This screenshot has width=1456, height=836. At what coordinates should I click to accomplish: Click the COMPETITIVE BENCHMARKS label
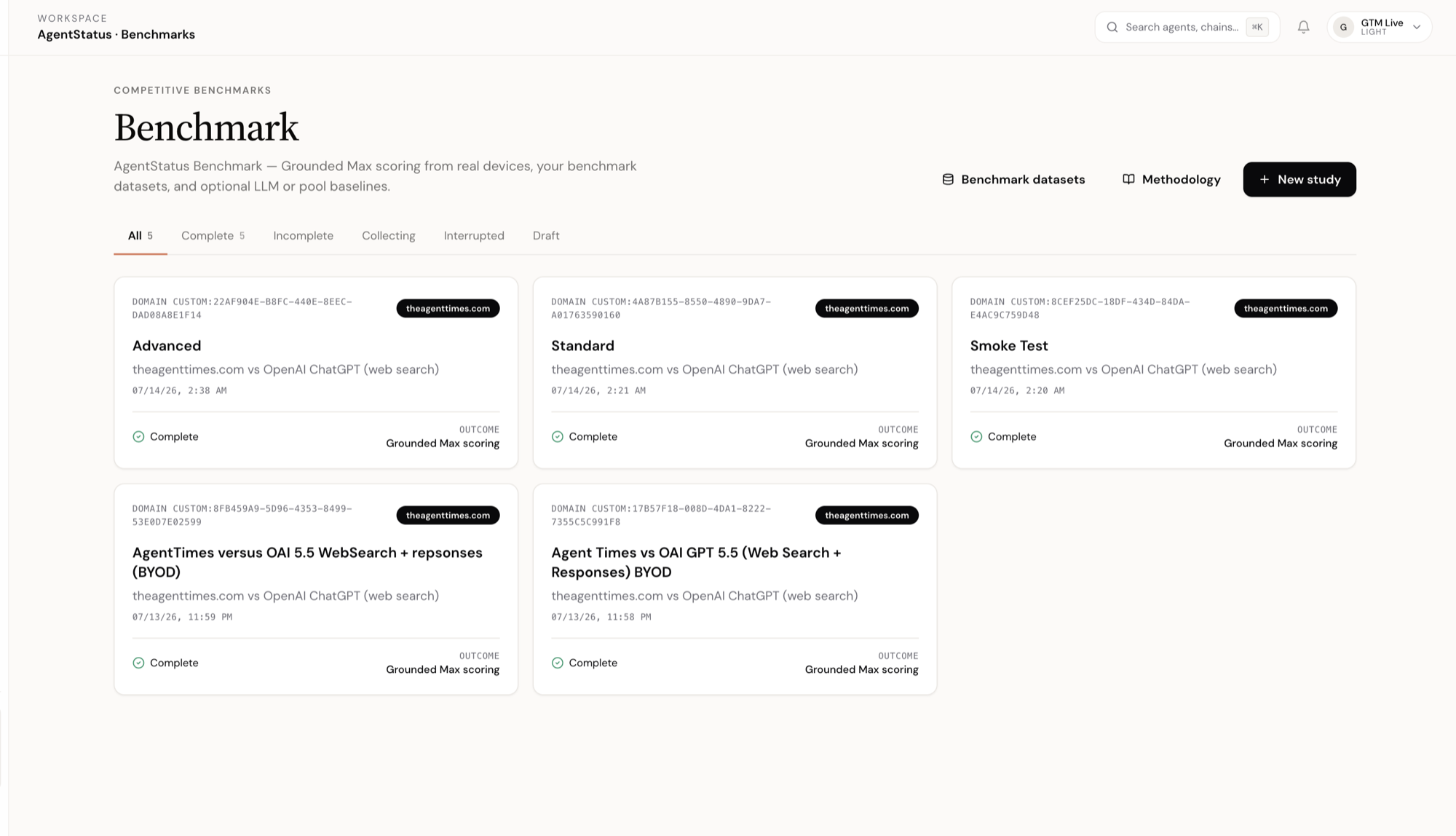192,90
